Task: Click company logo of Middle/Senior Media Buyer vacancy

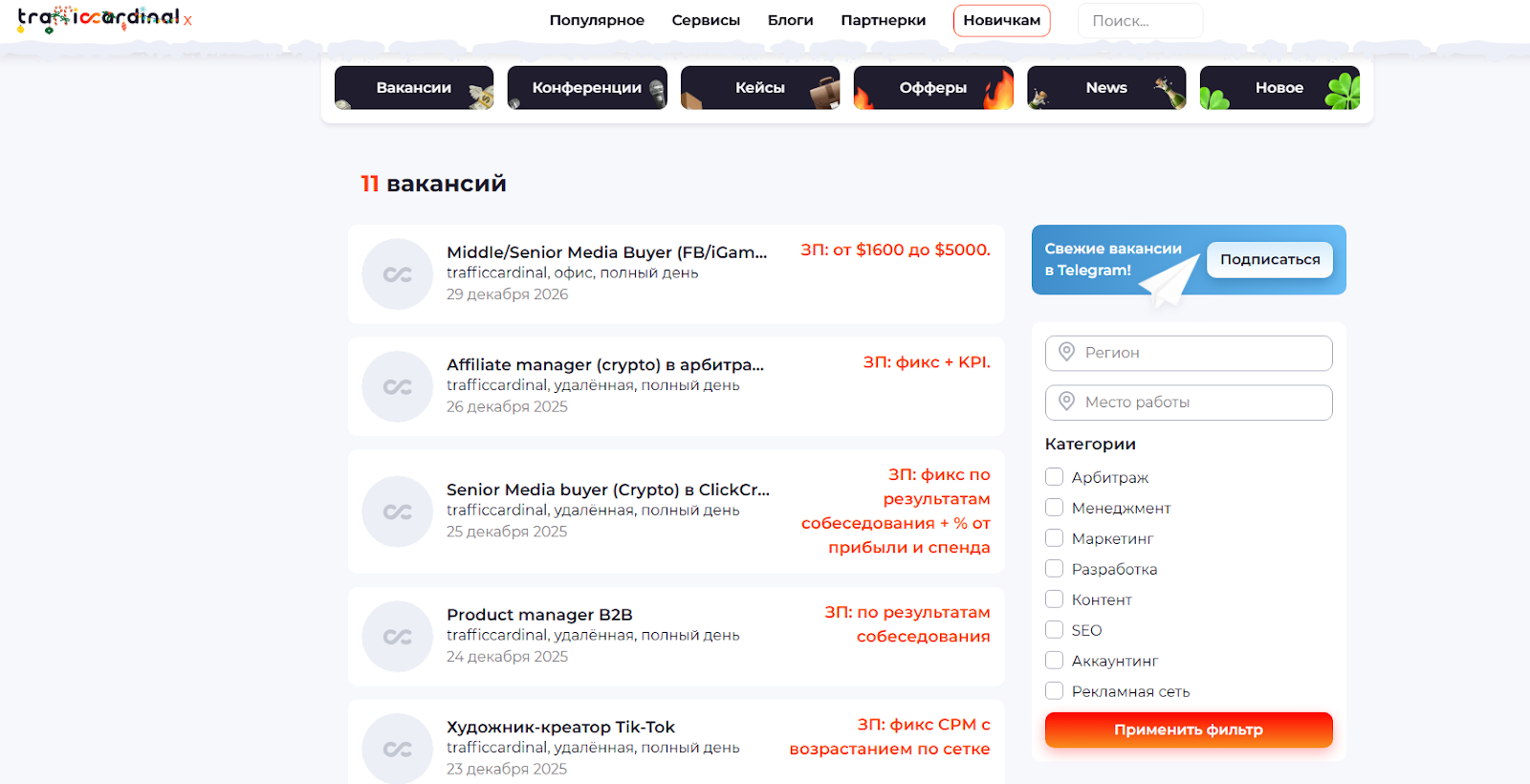Action: pos(398,274)
